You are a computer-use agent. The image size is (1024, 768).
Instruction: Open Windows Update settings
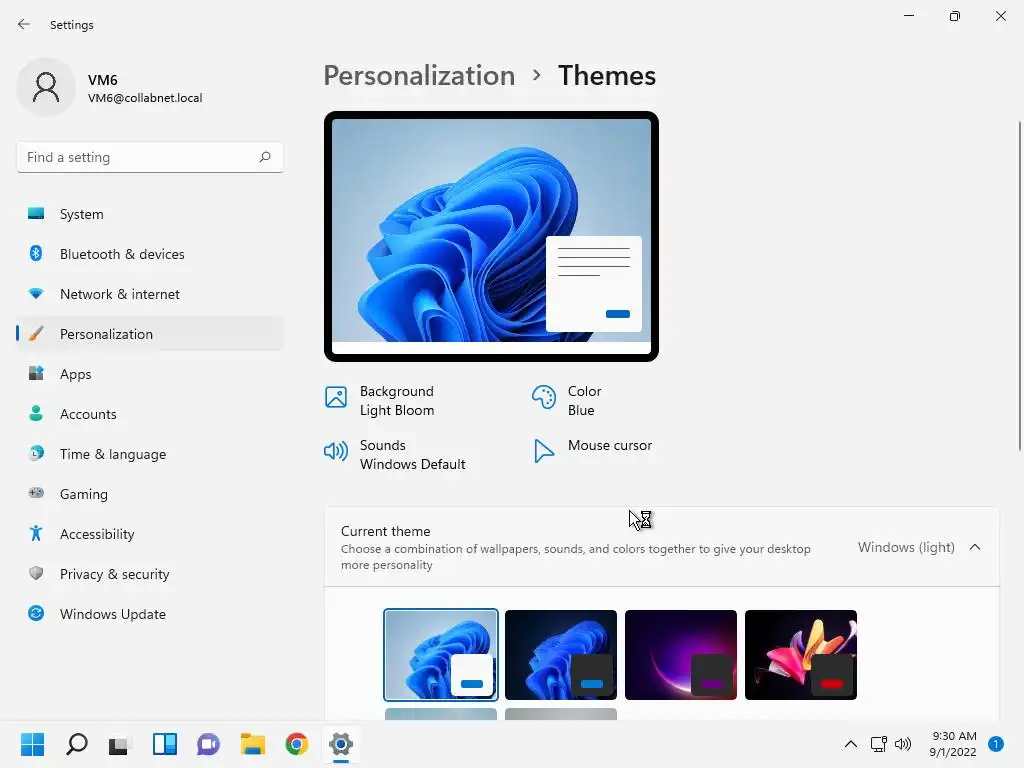click(x=150, y=613)
